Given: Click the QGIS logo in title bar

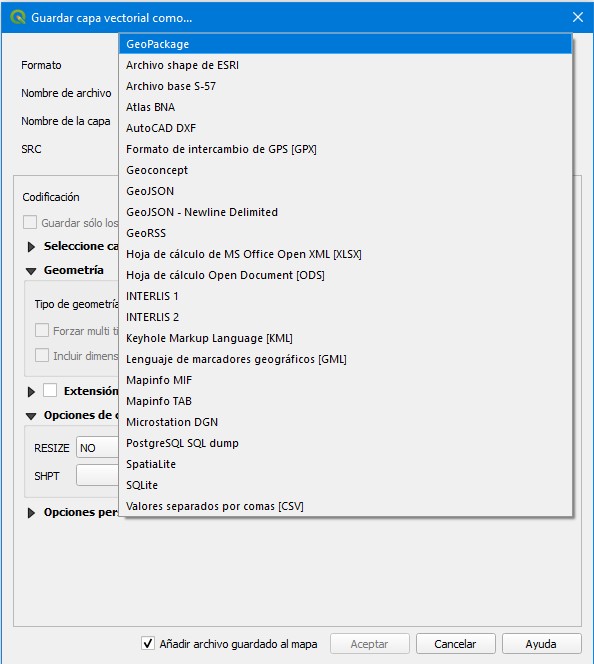Looking at the screenshot, I should (x=17, y=17).
